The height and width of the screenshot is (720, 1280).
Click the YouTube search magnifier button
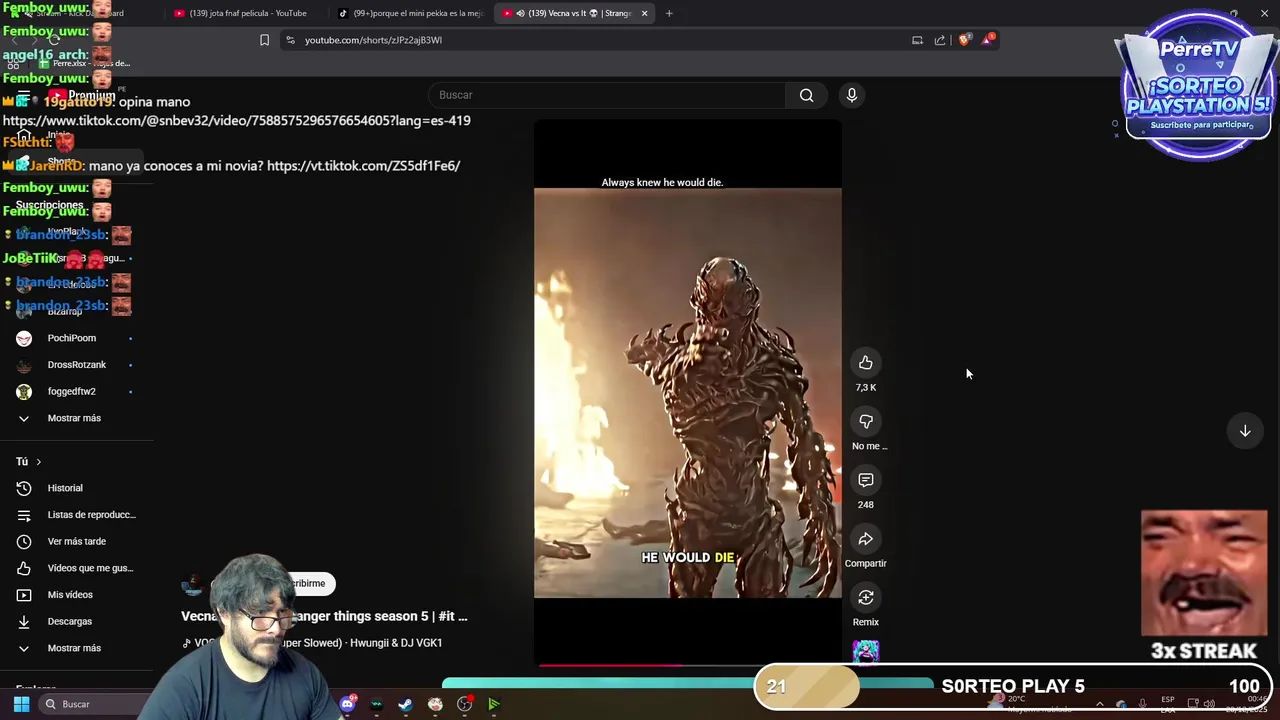[807, 95]
